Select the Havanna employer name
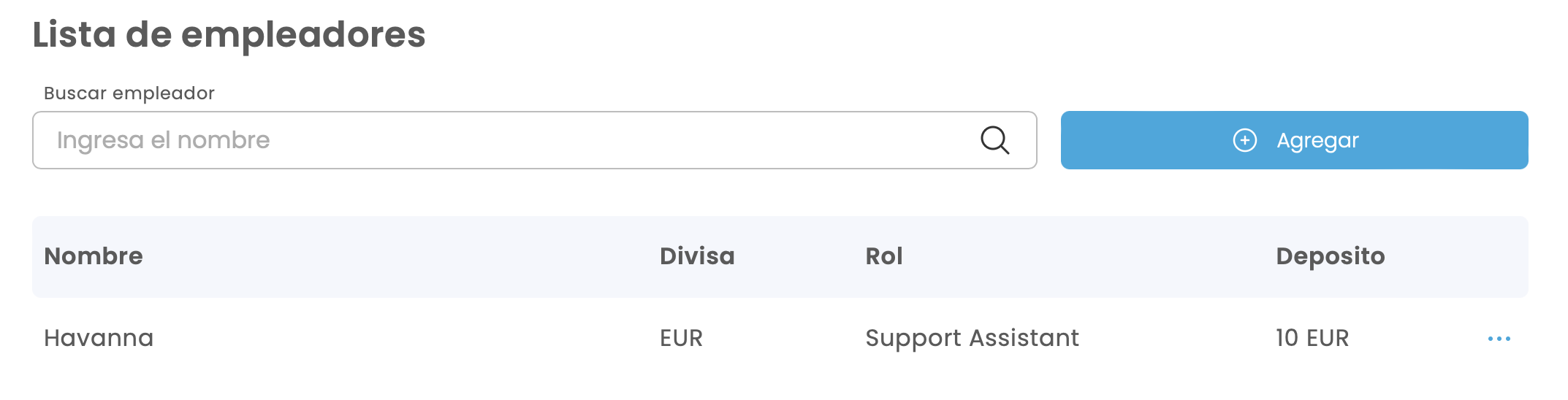Screen dimensions: 1568x400 (99, 338)
